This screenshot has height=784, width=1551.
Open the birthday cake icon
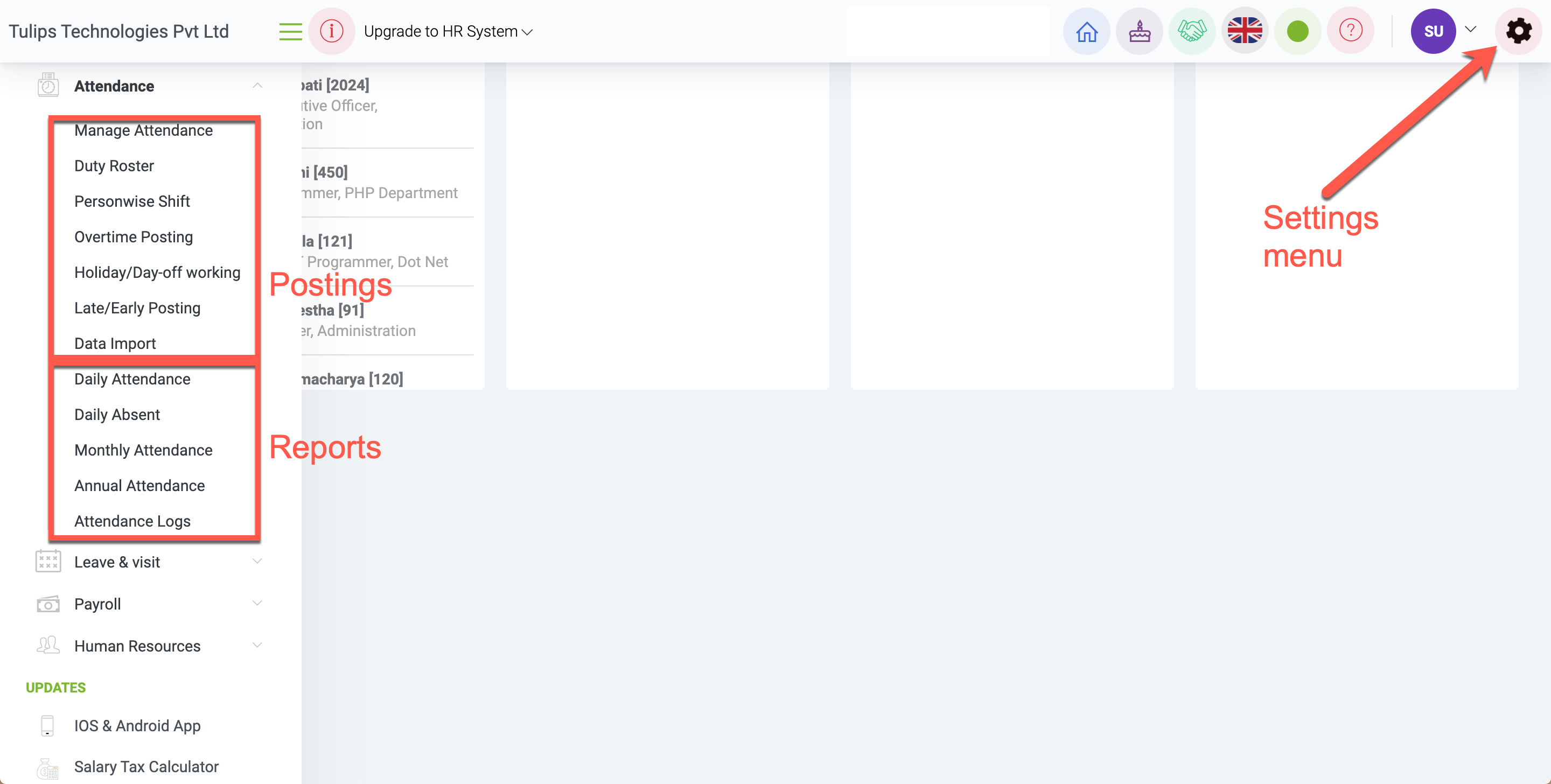pyautogui.click(x=1139, y=31)
